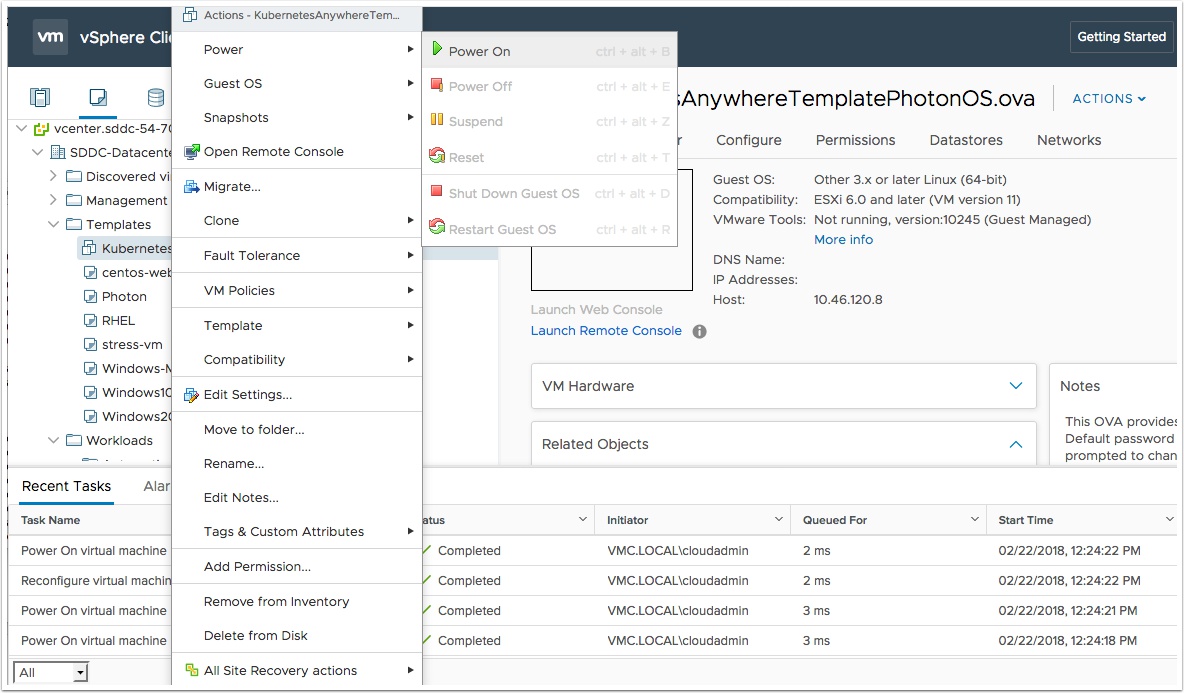Select Remove from Inventory
Image resolution: width=1184 pixels, height=693 pixels.
pos(297,602)
